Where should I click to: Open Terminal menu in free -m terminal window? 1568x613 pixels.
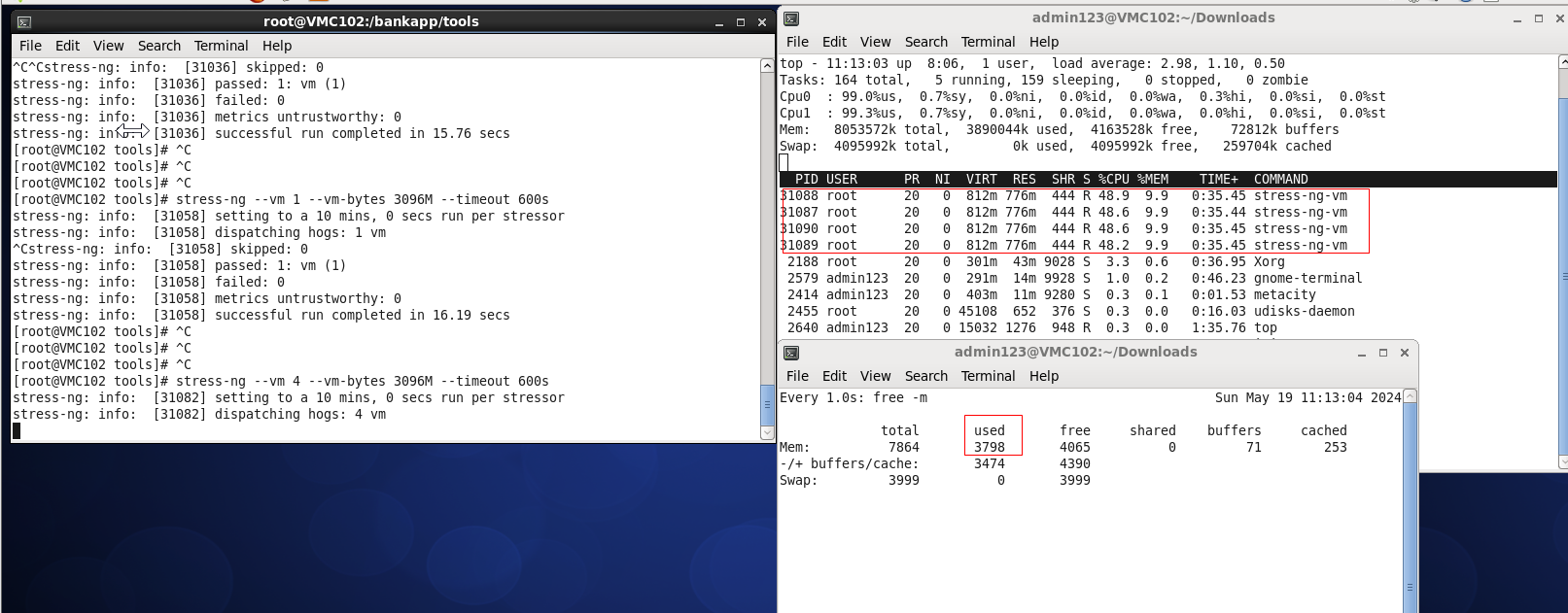[x=988, y=376]
